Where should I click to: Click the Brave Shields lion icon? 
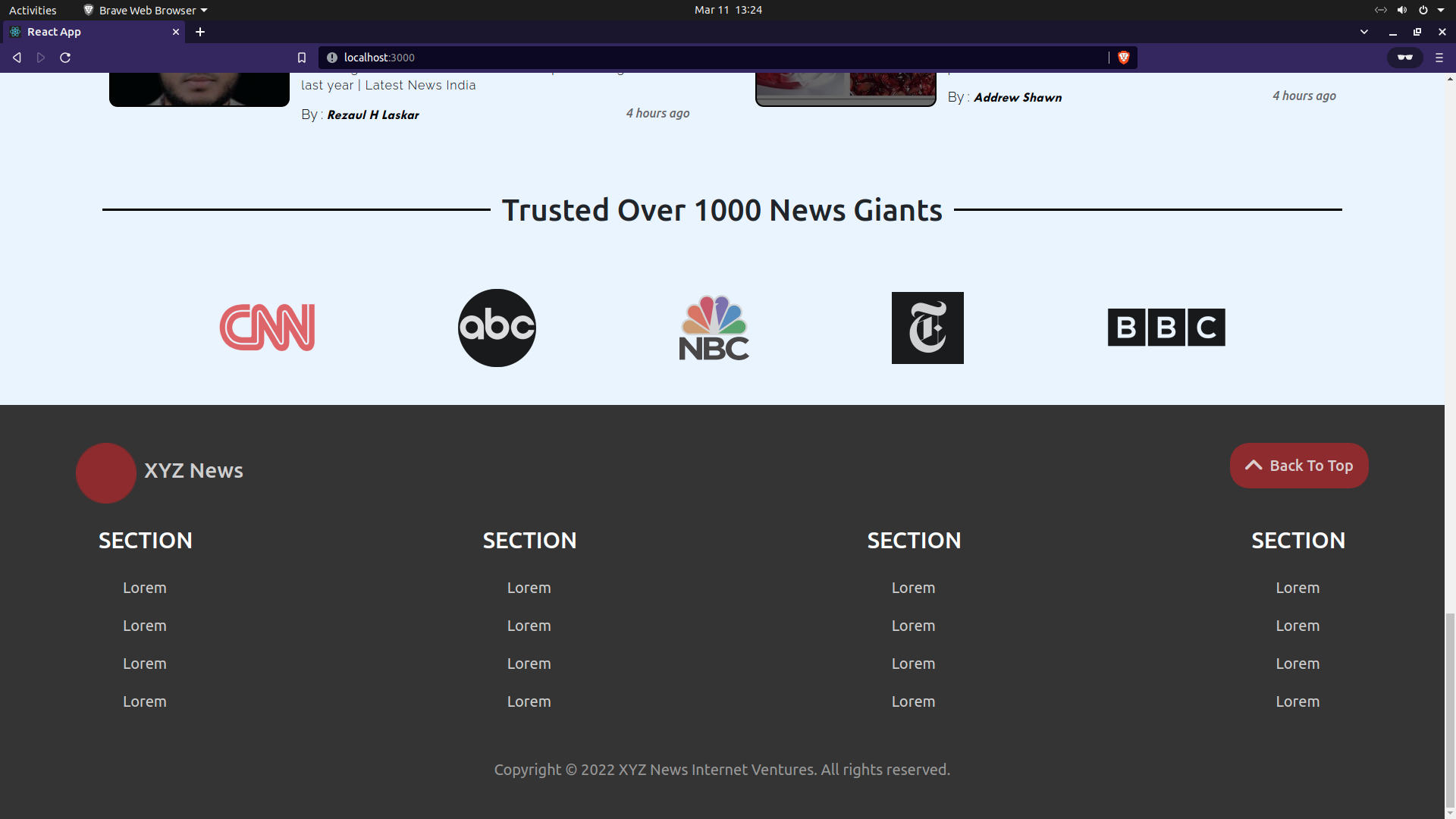(1124, 58)
